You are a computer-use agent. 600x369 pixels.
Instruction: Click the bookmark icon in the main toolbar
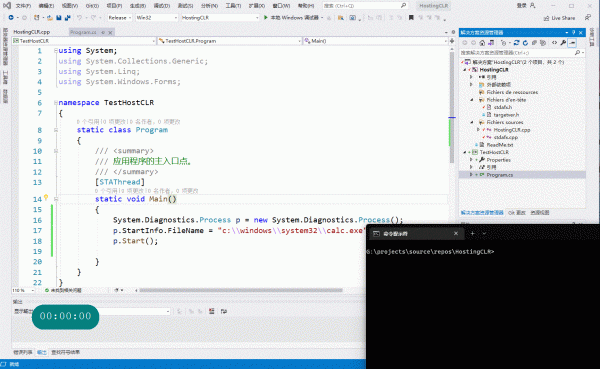coord(411,18)
